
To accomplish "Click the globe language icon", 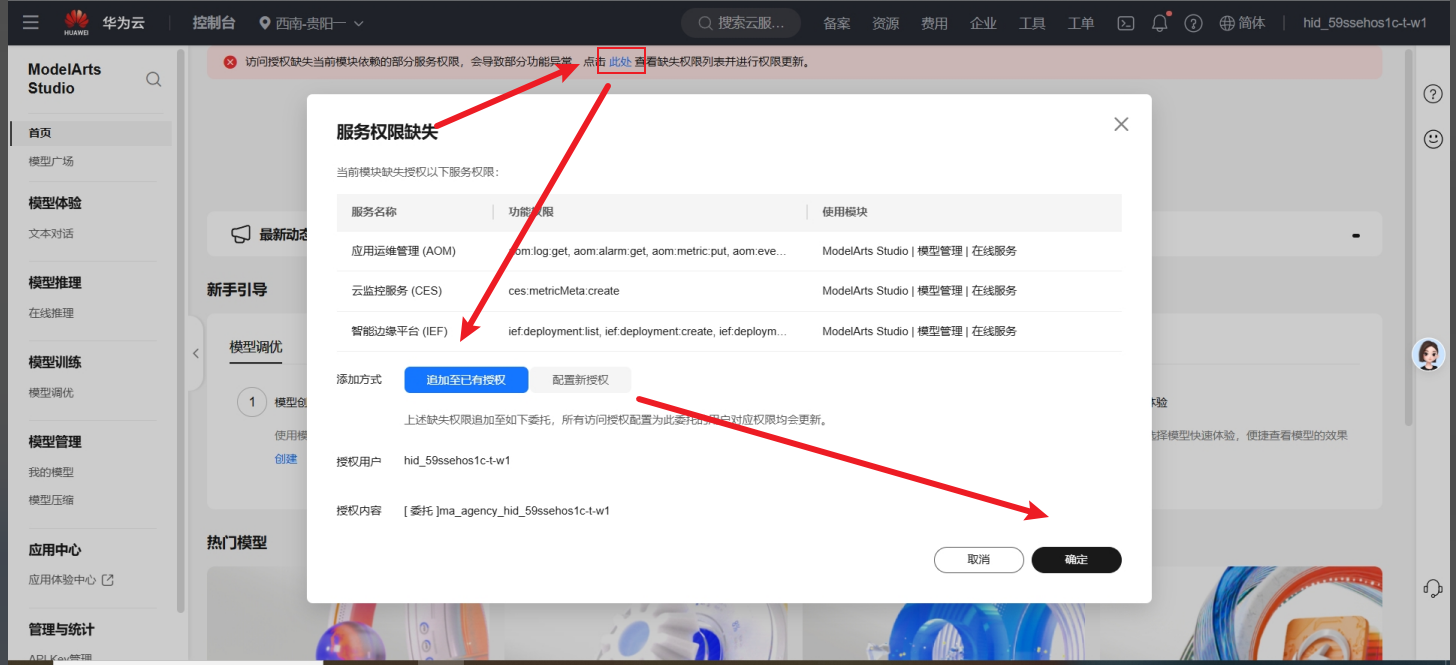I will (x=1227, y=23).
